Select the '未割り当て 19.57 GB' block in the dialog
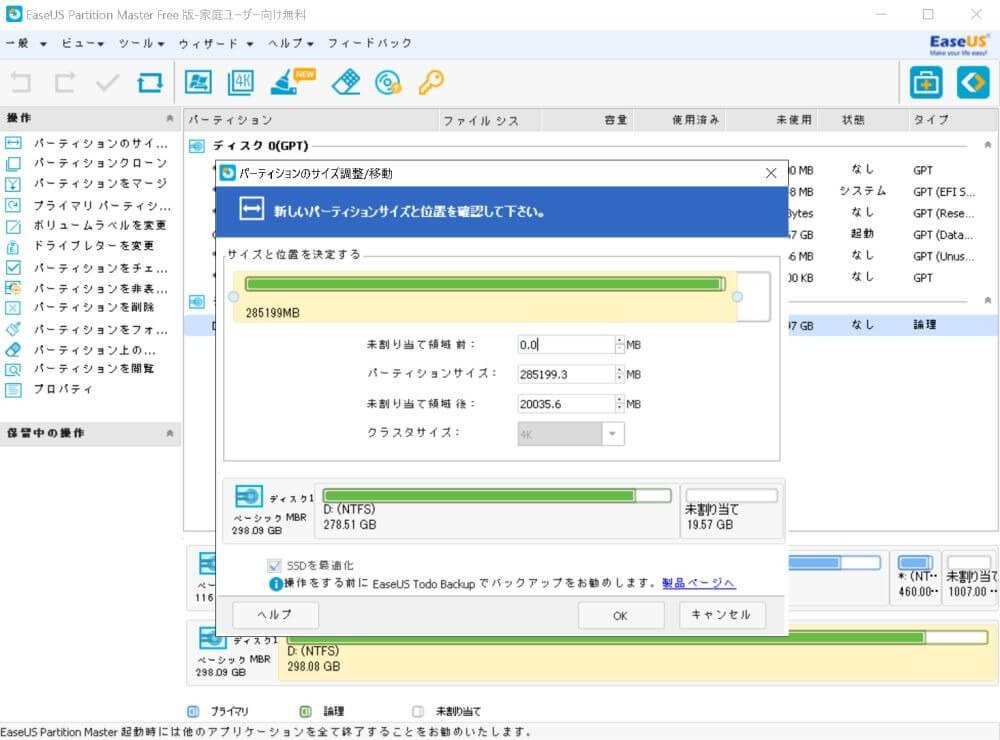This screenshot has height=740, width=1000. click(x=732, y=510)
